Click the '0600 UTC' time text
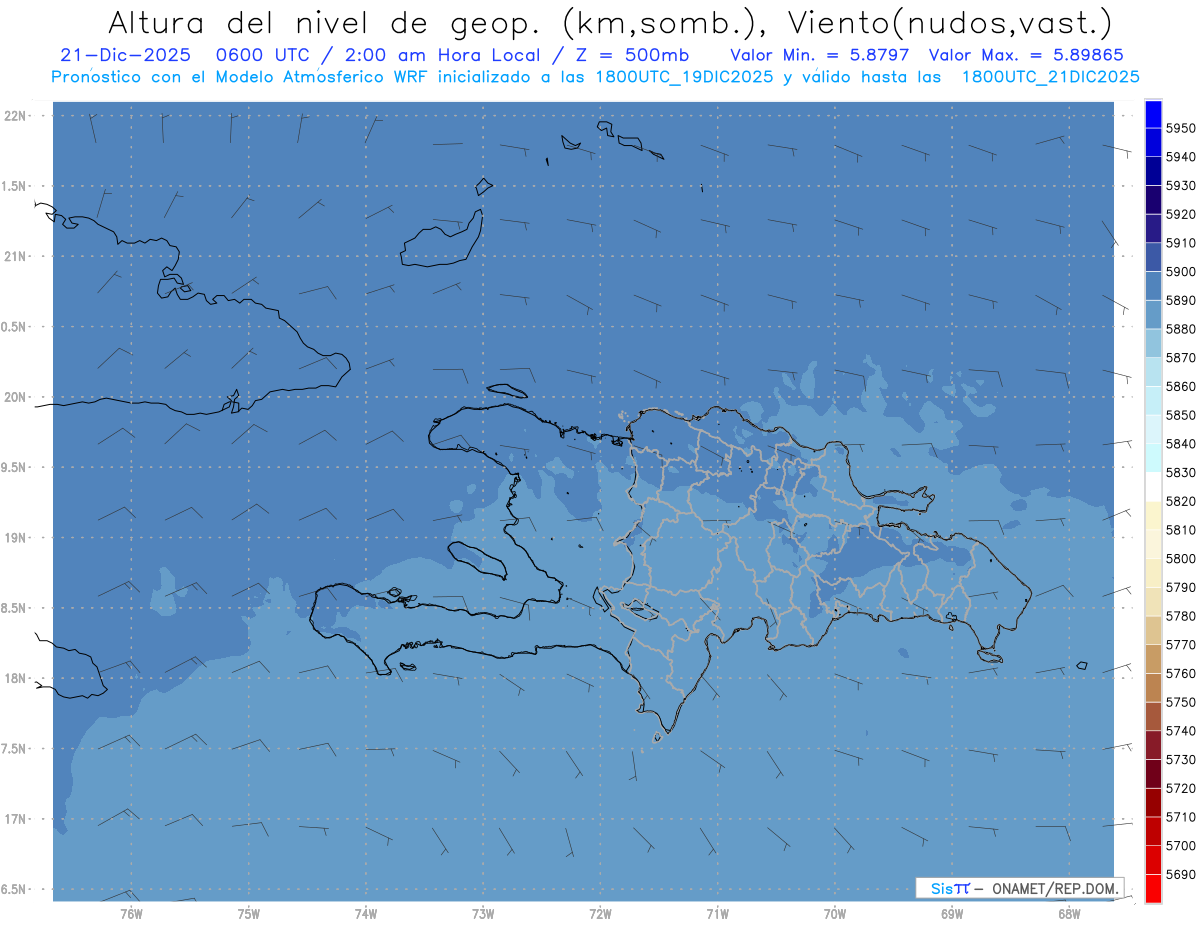Viewport: 1200px width, 927px height. click(x=269, y=55)
